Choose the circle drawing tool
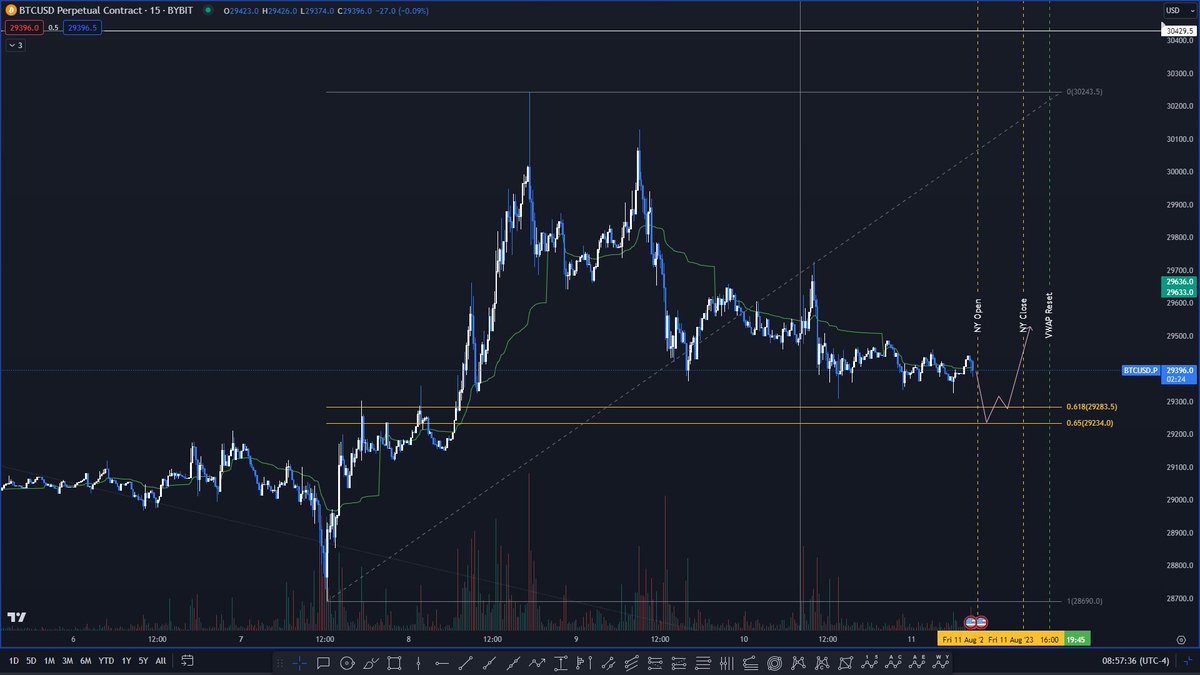The height and width of the screenshot is (675, 1200). point(347,662)
